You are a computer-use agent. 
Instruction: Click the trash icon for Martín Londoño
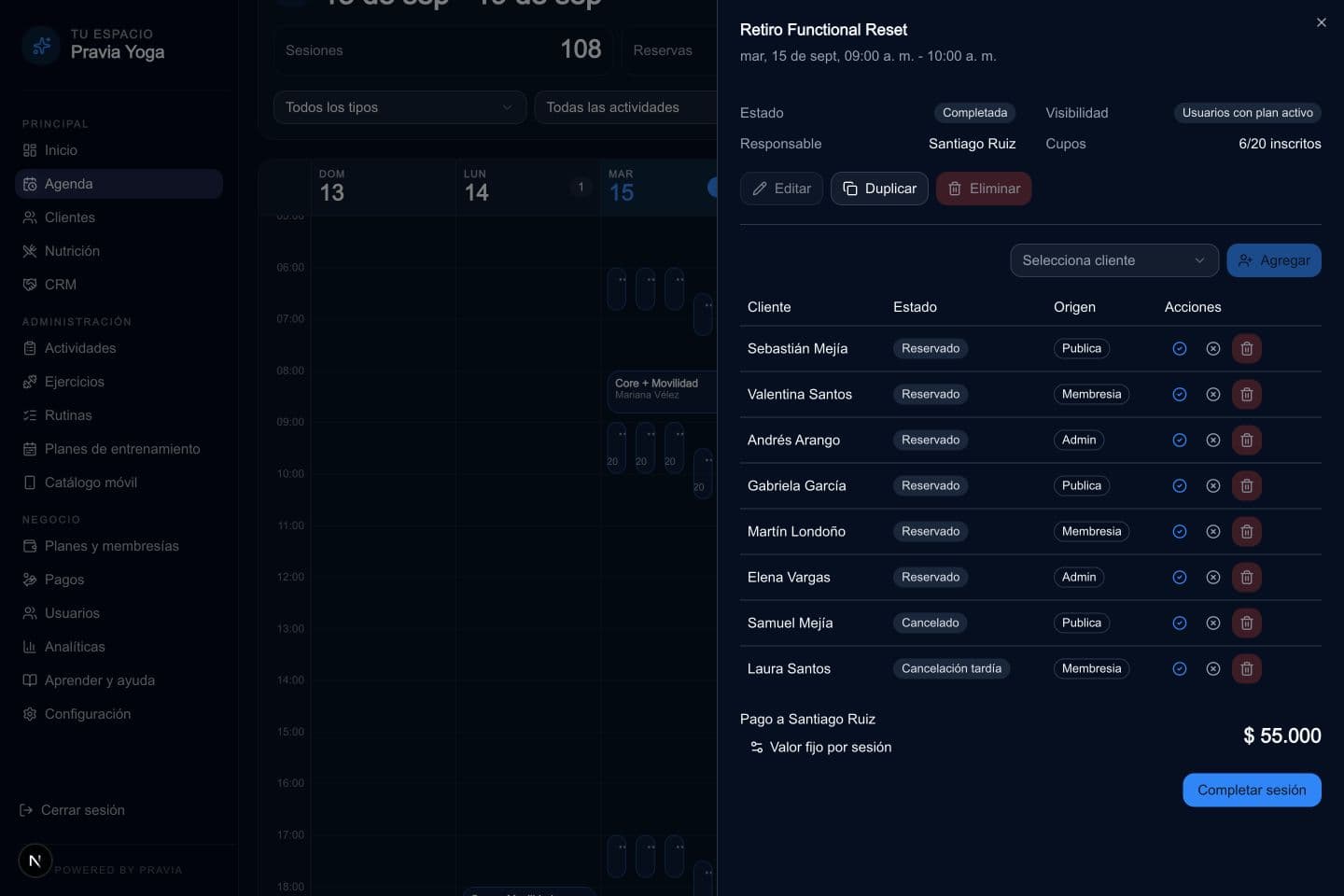coord(1246,531)
